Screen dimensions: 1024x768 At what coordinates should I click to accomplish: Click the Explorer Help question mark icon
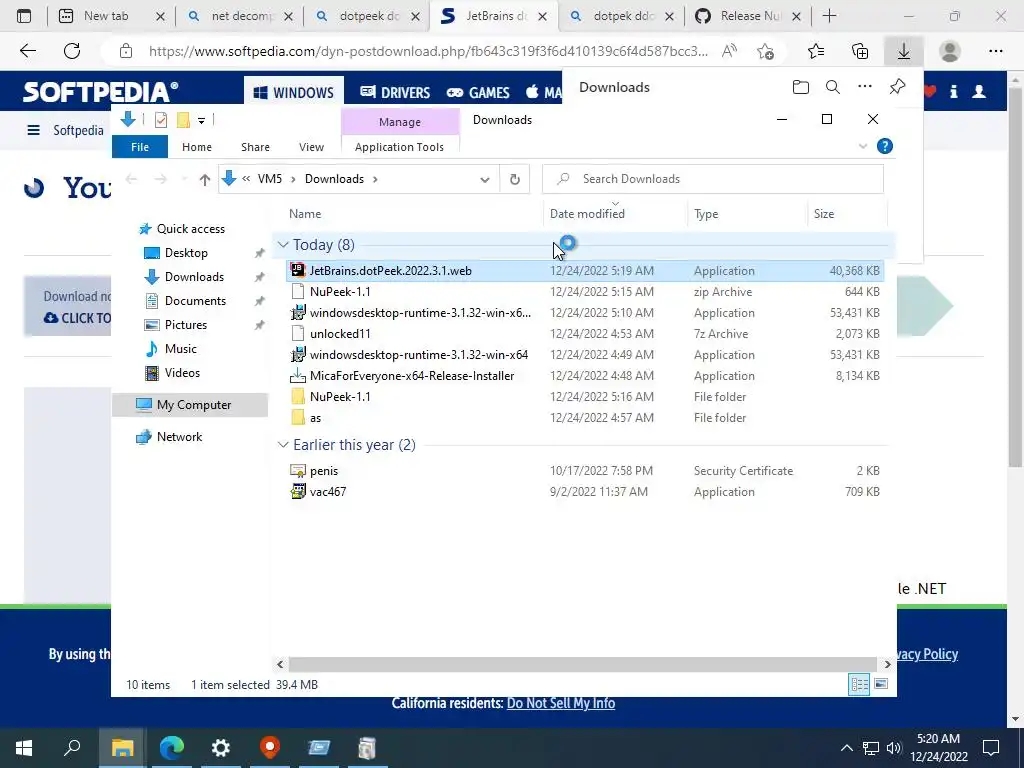pos(885,146)
